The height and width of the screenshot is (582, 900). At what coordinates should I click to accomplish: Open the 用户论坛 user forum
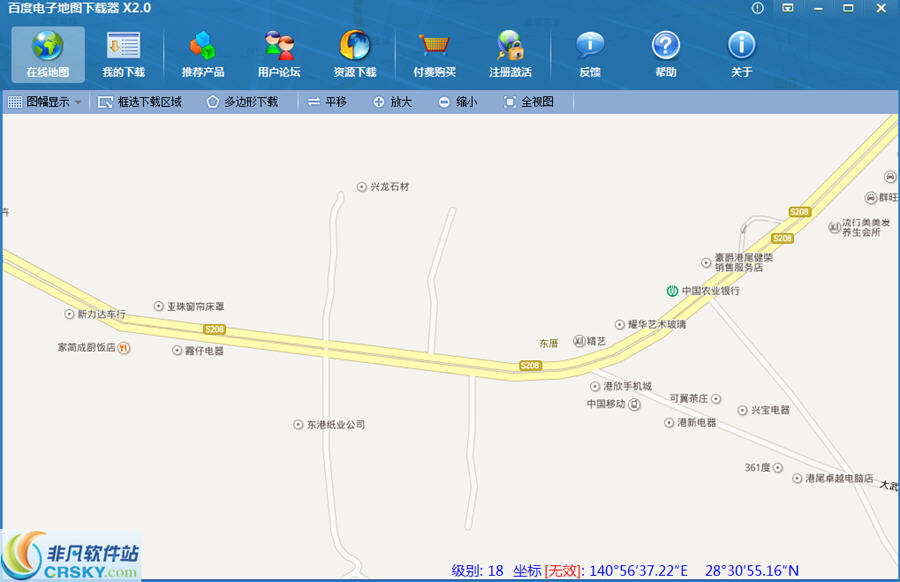[279, 55]
